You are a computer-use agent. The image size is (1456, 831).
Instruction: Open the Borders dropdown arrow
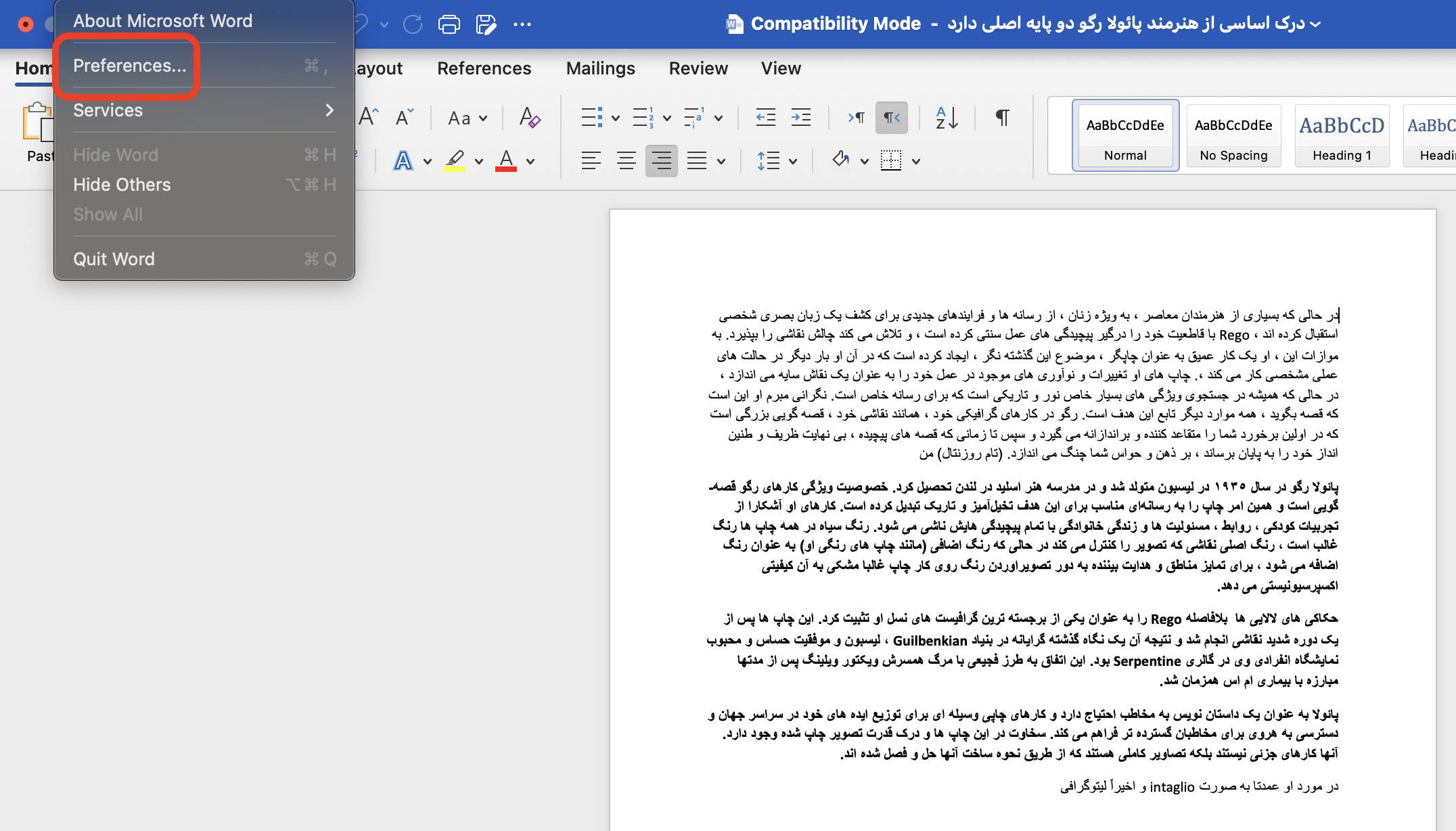click(916, 160)
